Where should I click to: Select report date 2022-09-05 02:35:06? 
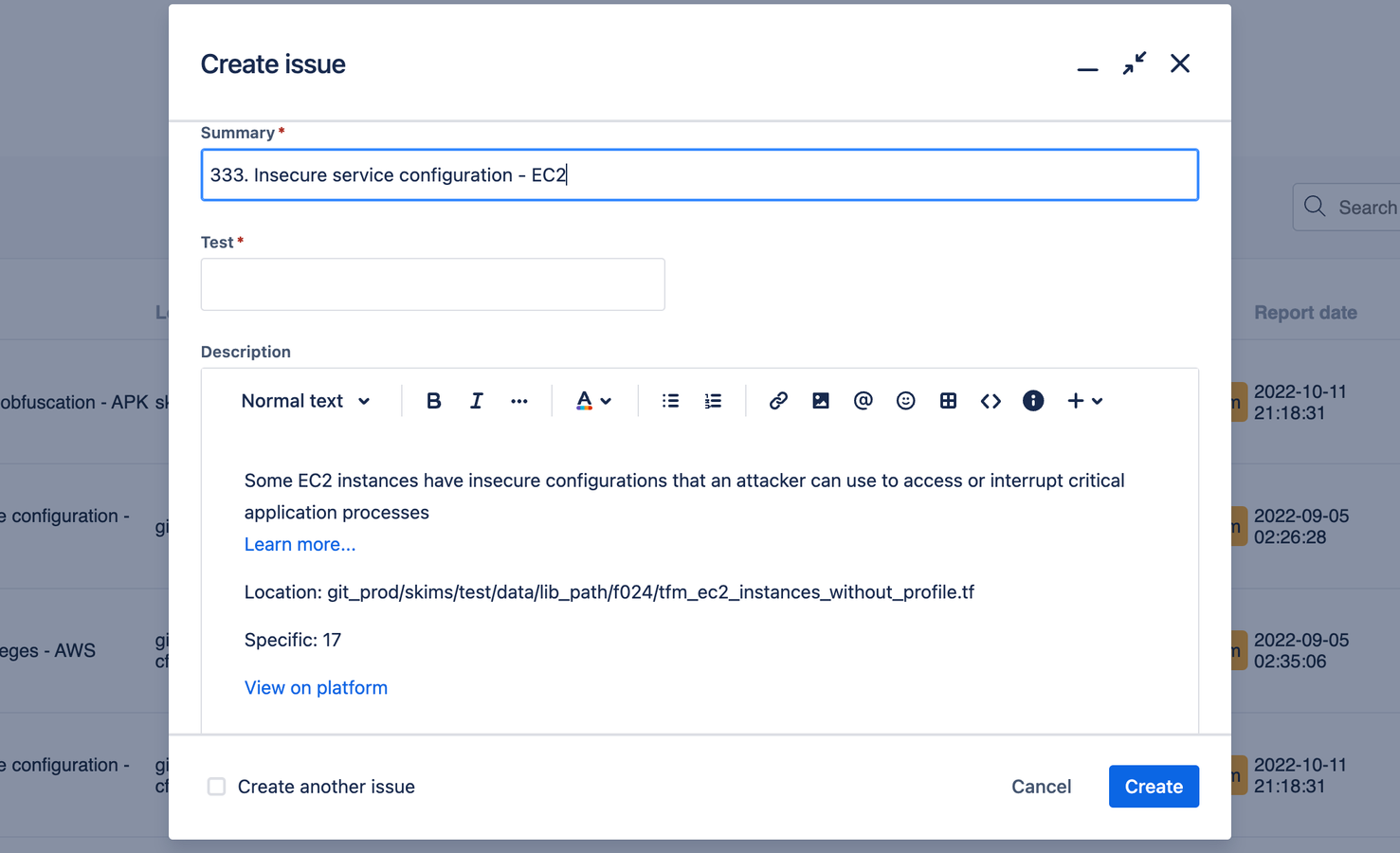pyautogui.click(x=1300, y=650)
